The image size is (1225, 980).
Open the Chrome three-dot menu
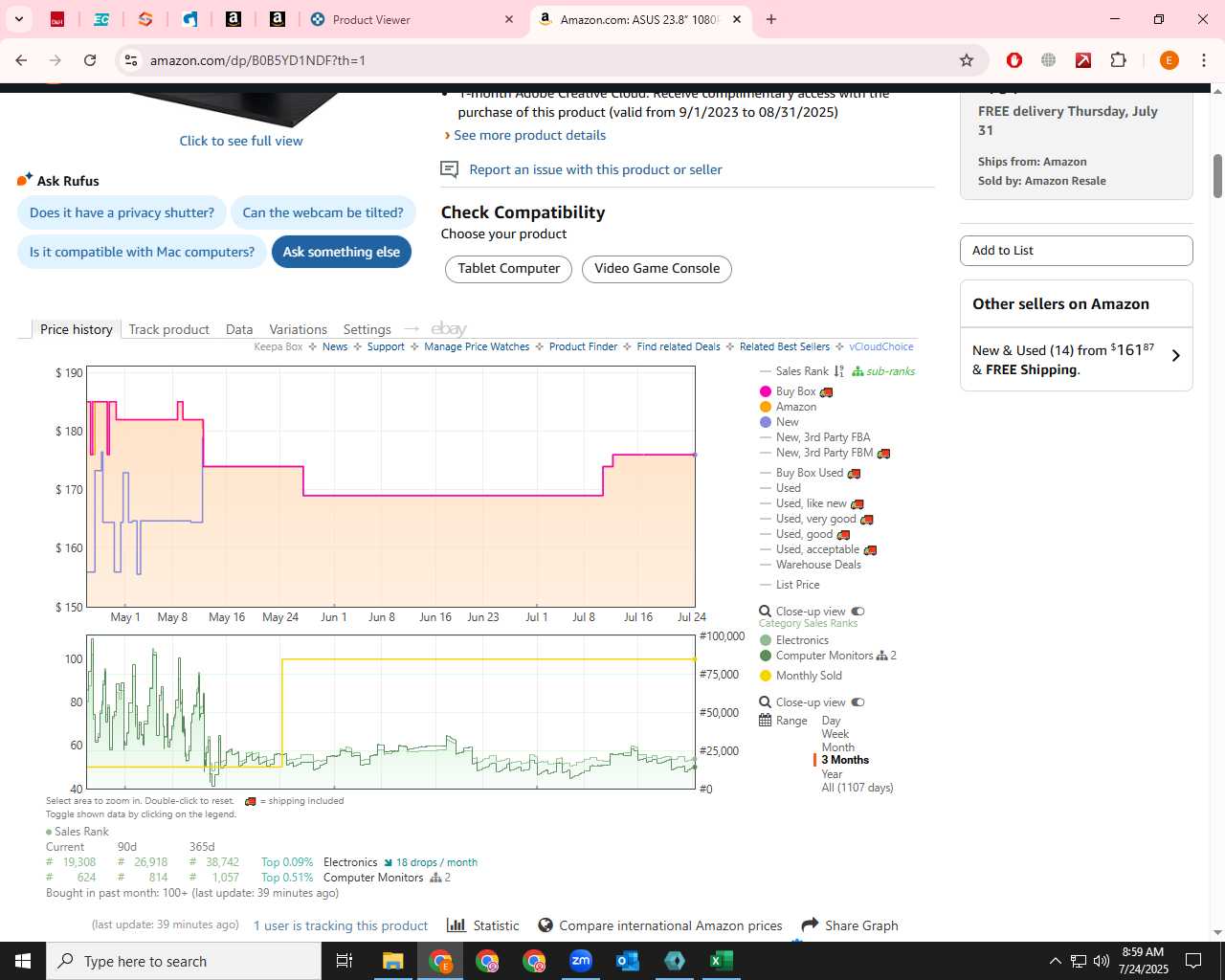pyautogui.click(x=1204, y=60)
